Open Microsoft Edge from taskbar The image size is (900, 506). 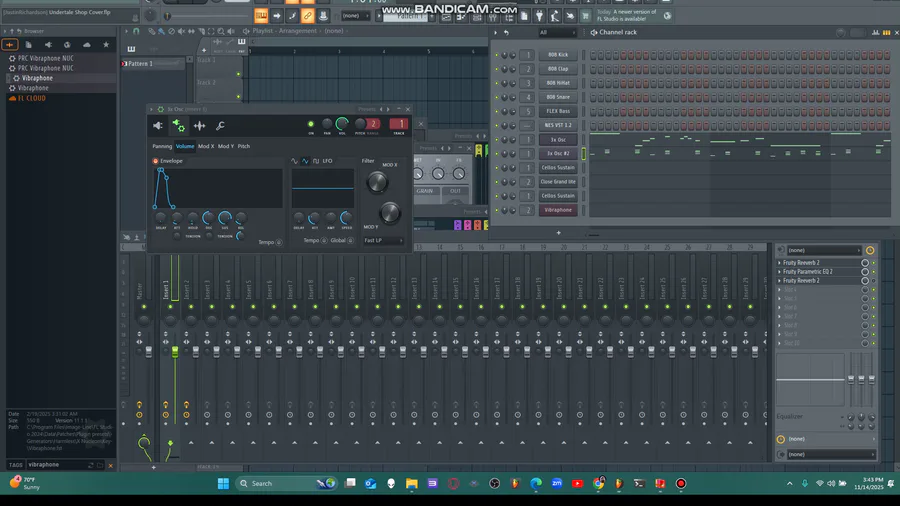(x=536, y=484)
